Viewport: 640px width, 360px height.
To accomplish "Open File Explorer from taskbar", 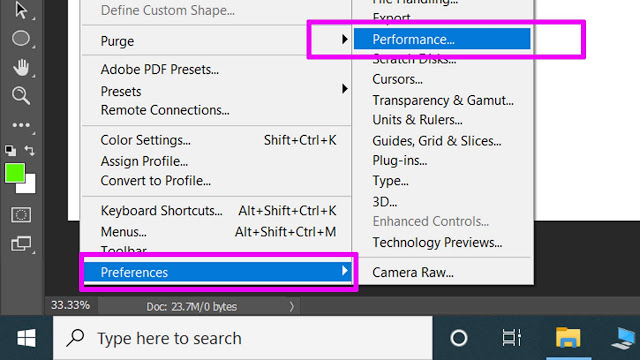I will coord(568,338).
